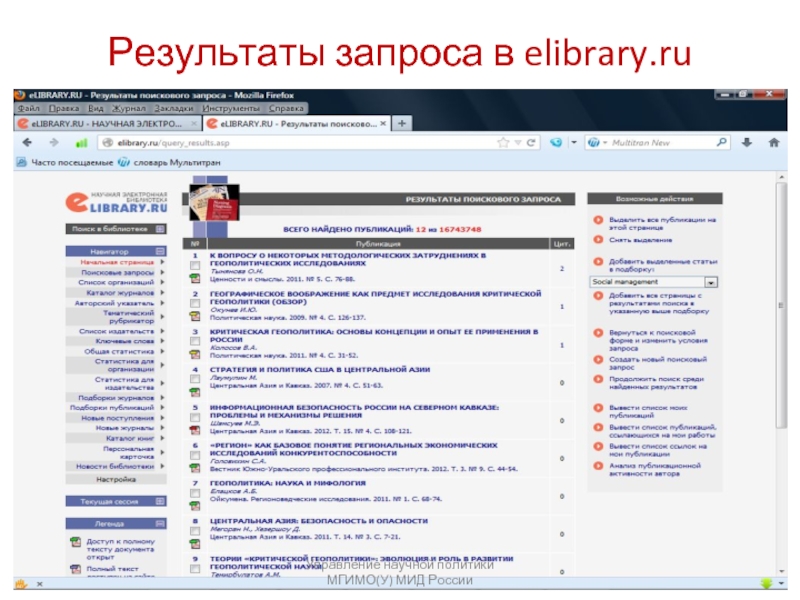
Task: Open 'Центральная Азия: безопасность и опасности' article
Action: [x=319, y=521]
